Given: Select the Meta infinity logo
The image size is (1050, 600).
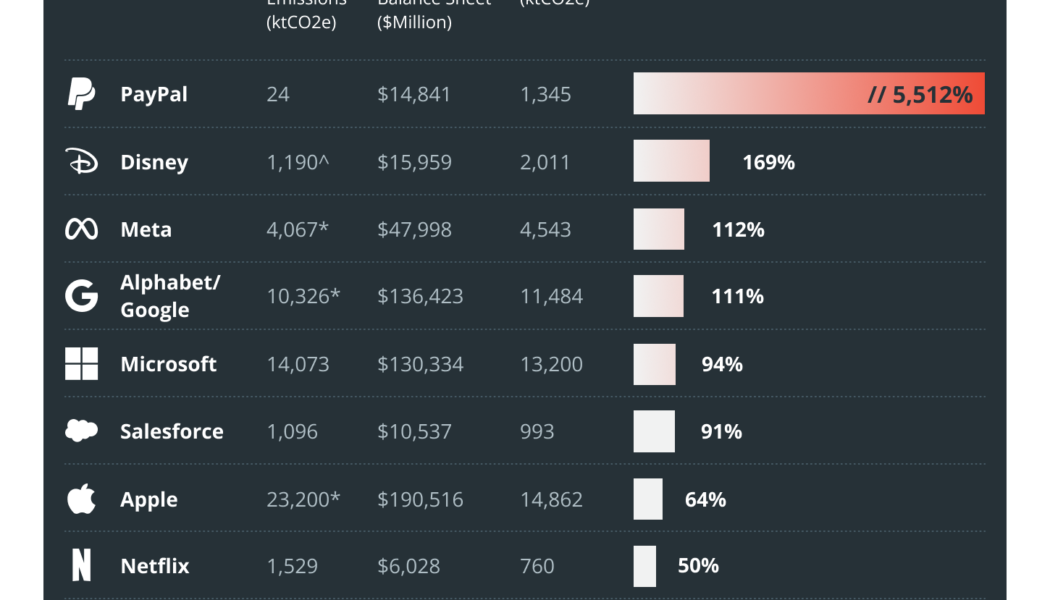Looking at the screenshot, I should click(81, 230).
